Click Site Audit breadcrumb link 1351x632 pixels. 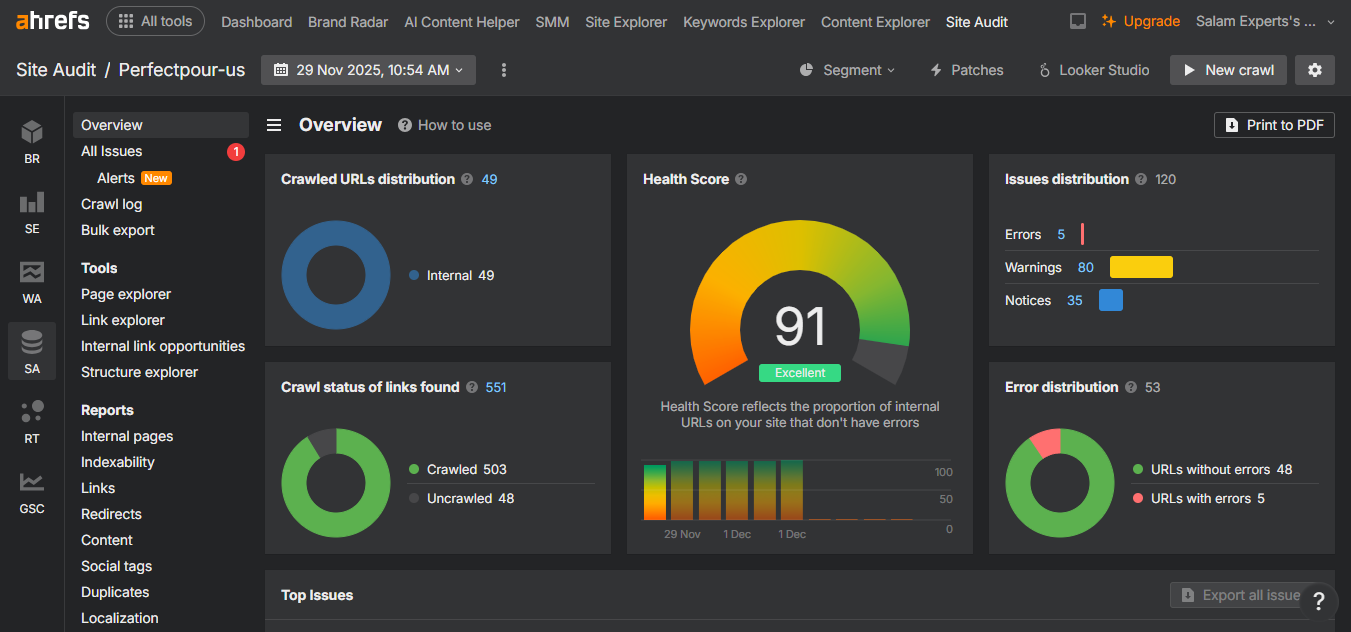click(x=56, y=70)
